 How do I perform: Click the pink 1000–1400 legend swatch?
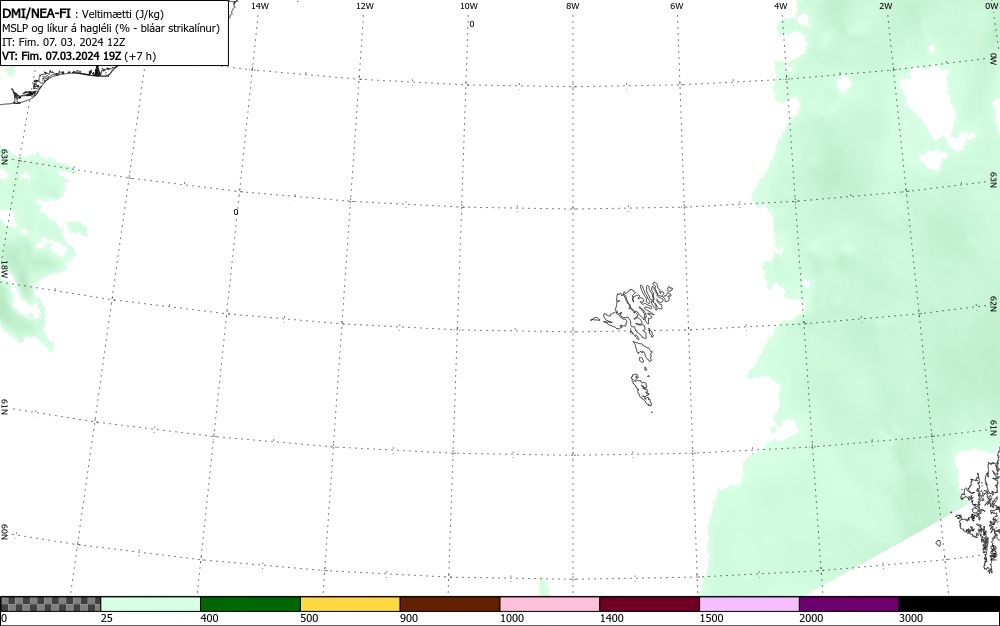(550, 604)
